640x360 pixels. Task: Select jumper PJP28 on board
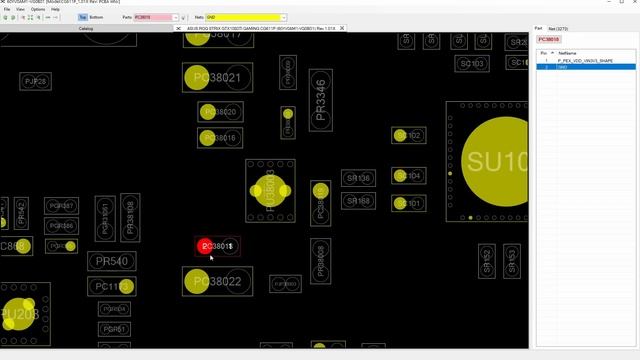pos(36,81)
